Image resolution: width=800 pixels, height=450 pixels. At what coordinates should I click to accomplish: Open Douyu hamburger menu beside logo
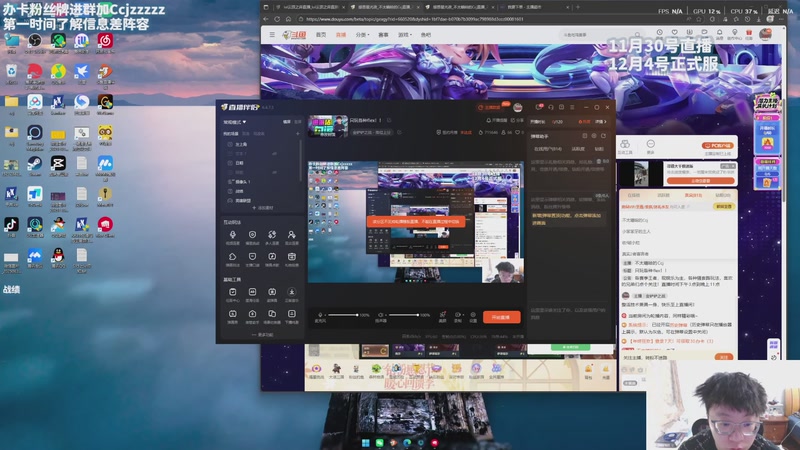pos(272,35)
